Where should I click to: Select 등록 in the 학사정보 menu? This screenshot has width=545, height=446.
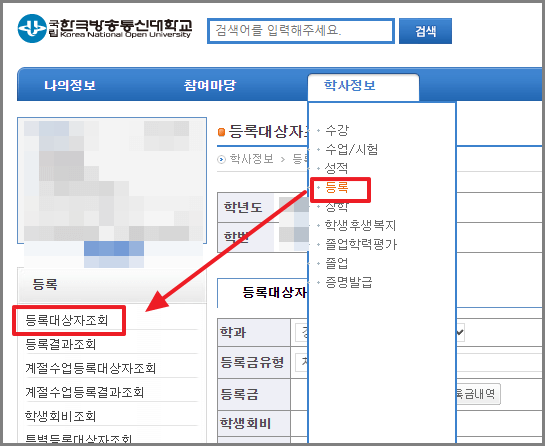point(336,187)
